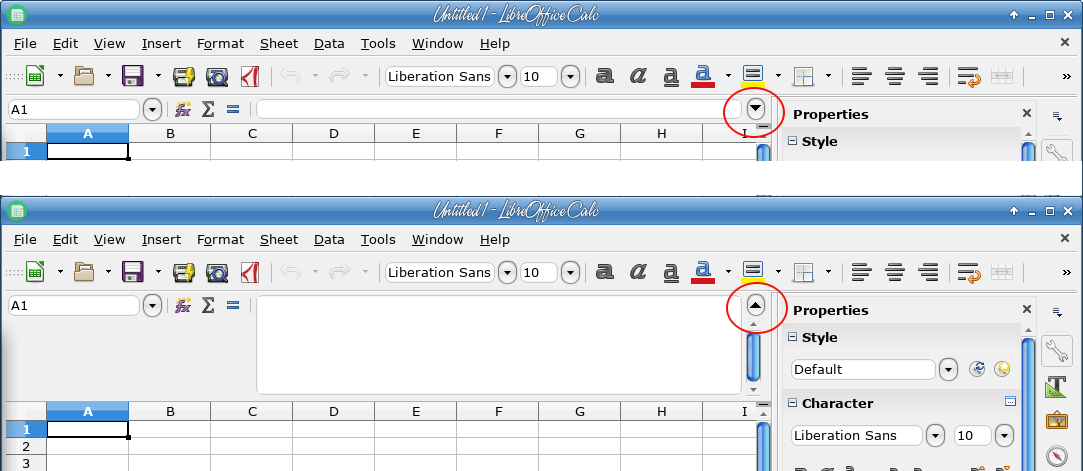Align left in top window toolbar
The height and width of the screenshot is (471, 1083).
click(861, 76)
